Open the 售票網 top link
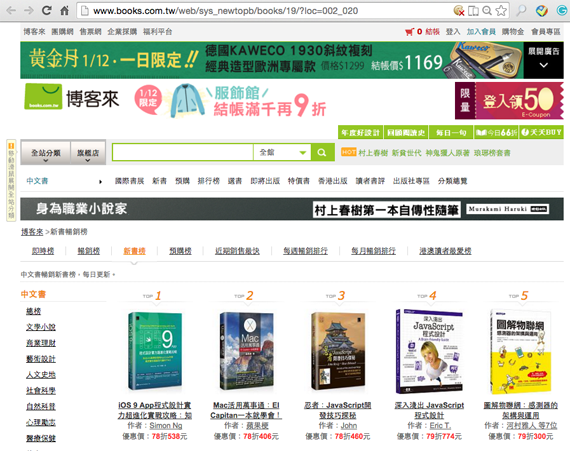This screenshot has height=451, width=570. tap(91, 32)
